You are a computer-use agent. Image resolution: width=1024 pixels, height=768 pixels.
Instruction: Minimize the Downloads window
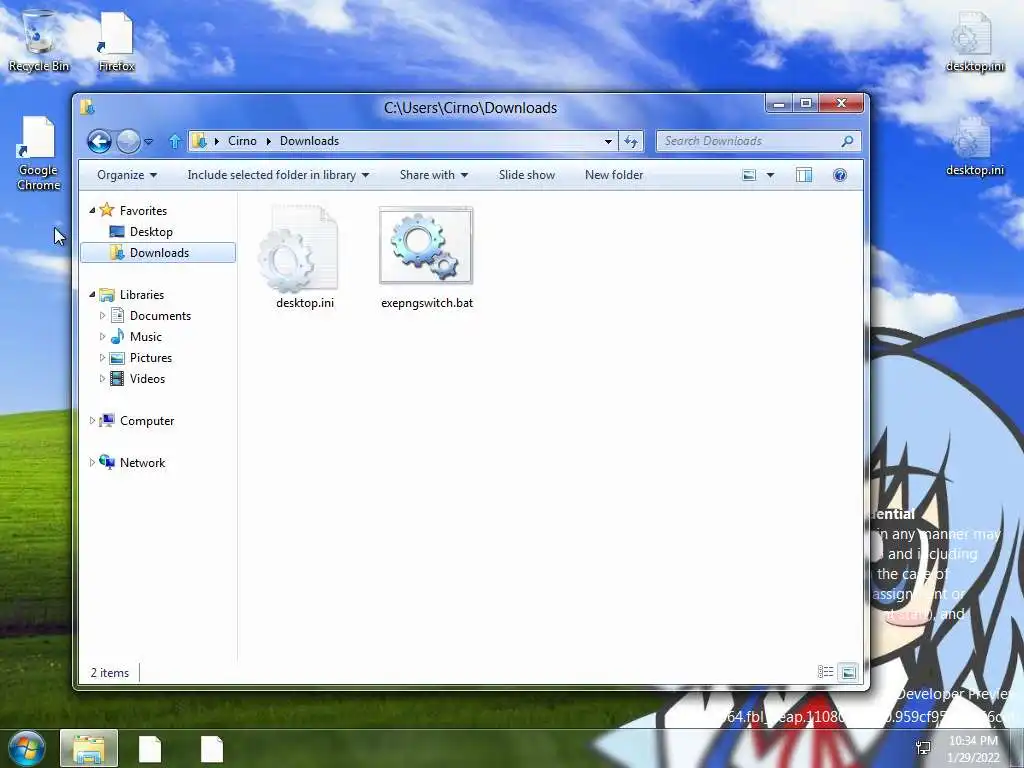click(778, 103)
